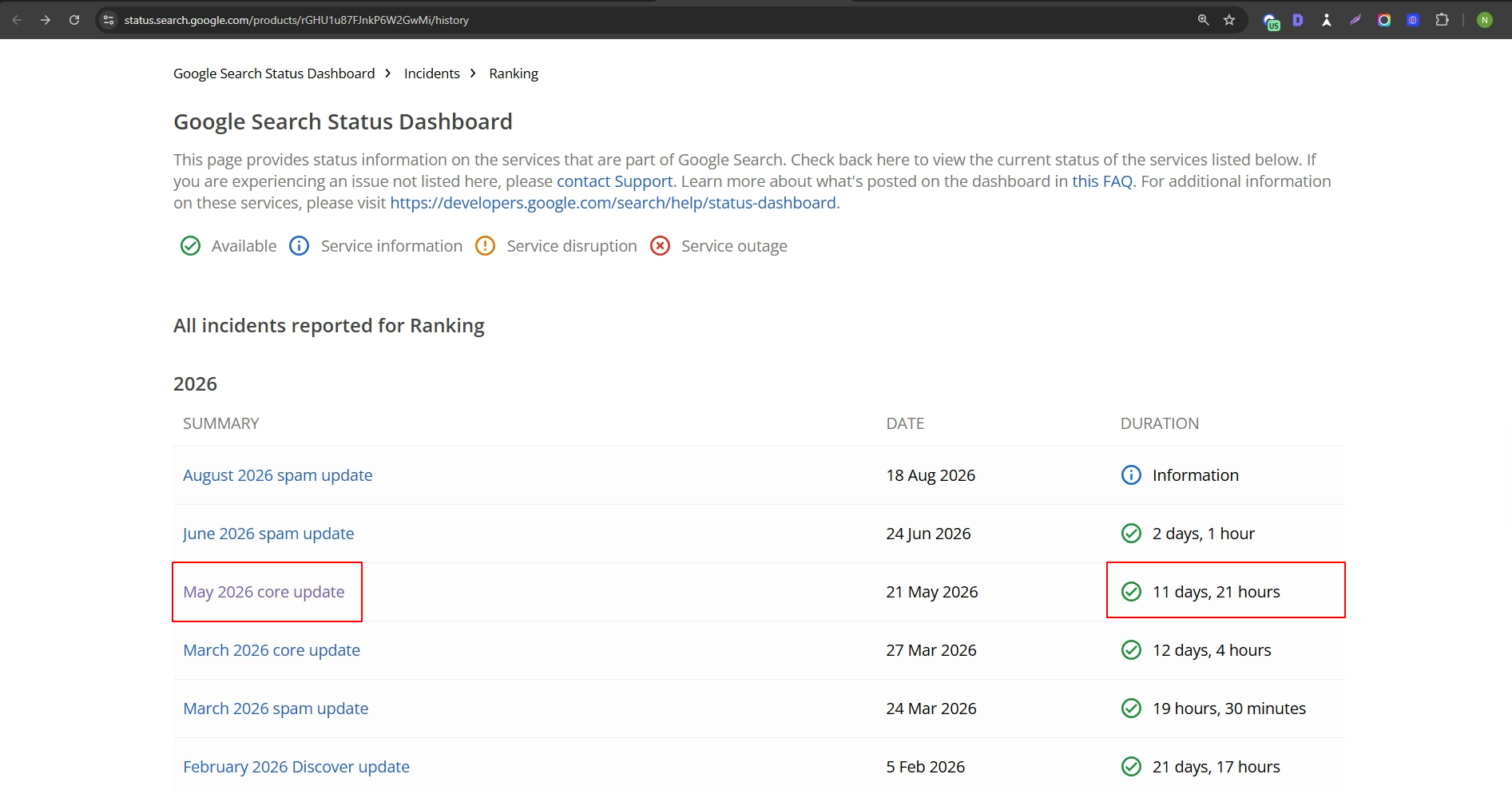Open the extension with the US badge
The width and height of the screenshot is (1512, 794).
tap(1271, 21)
